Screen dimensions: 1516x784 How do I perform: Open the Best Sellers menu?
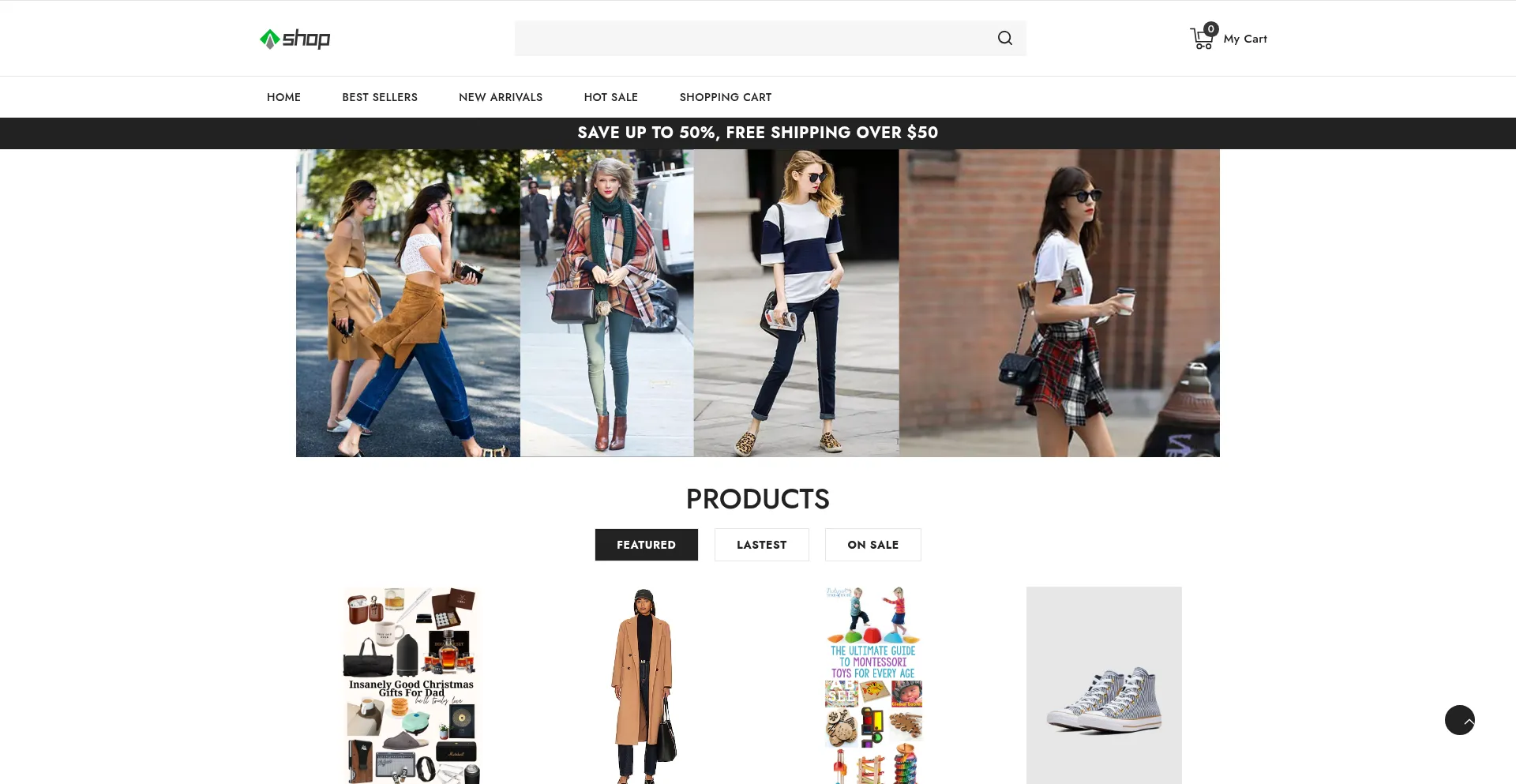(x=380, y=97)
